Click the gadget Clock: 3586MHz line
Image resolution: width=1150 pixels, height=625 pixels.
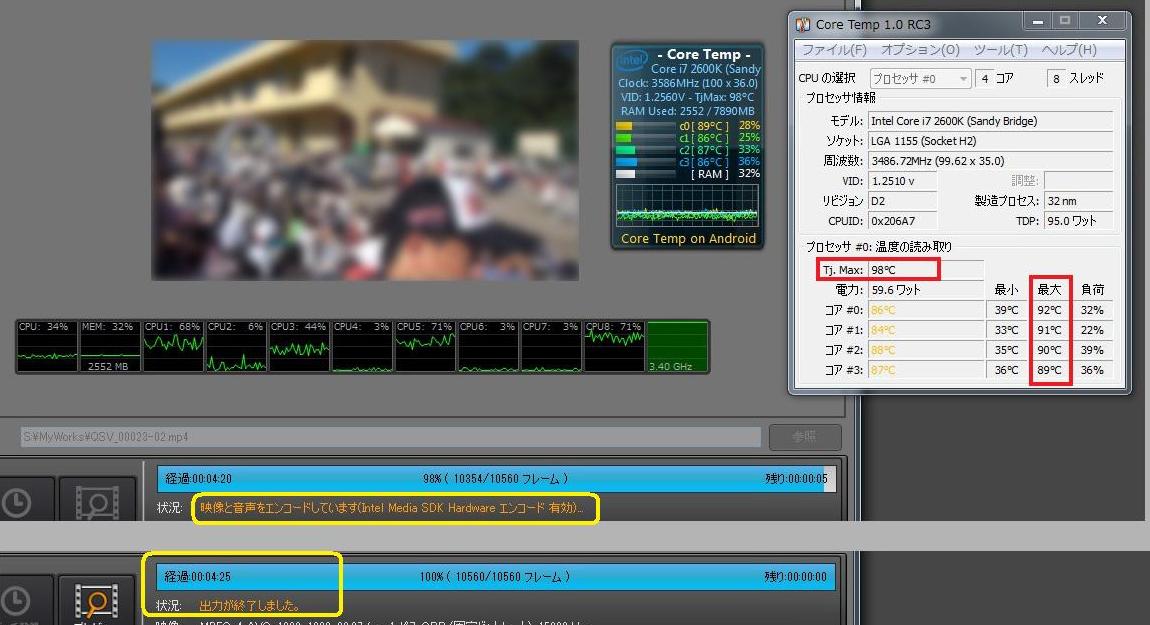click(688, 83)
